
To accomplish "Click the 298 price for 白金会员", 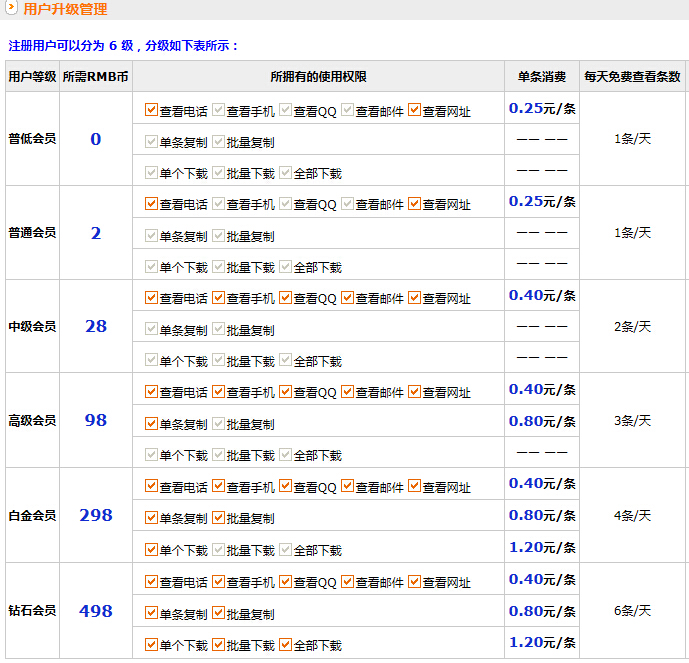I will click(96, 516).
